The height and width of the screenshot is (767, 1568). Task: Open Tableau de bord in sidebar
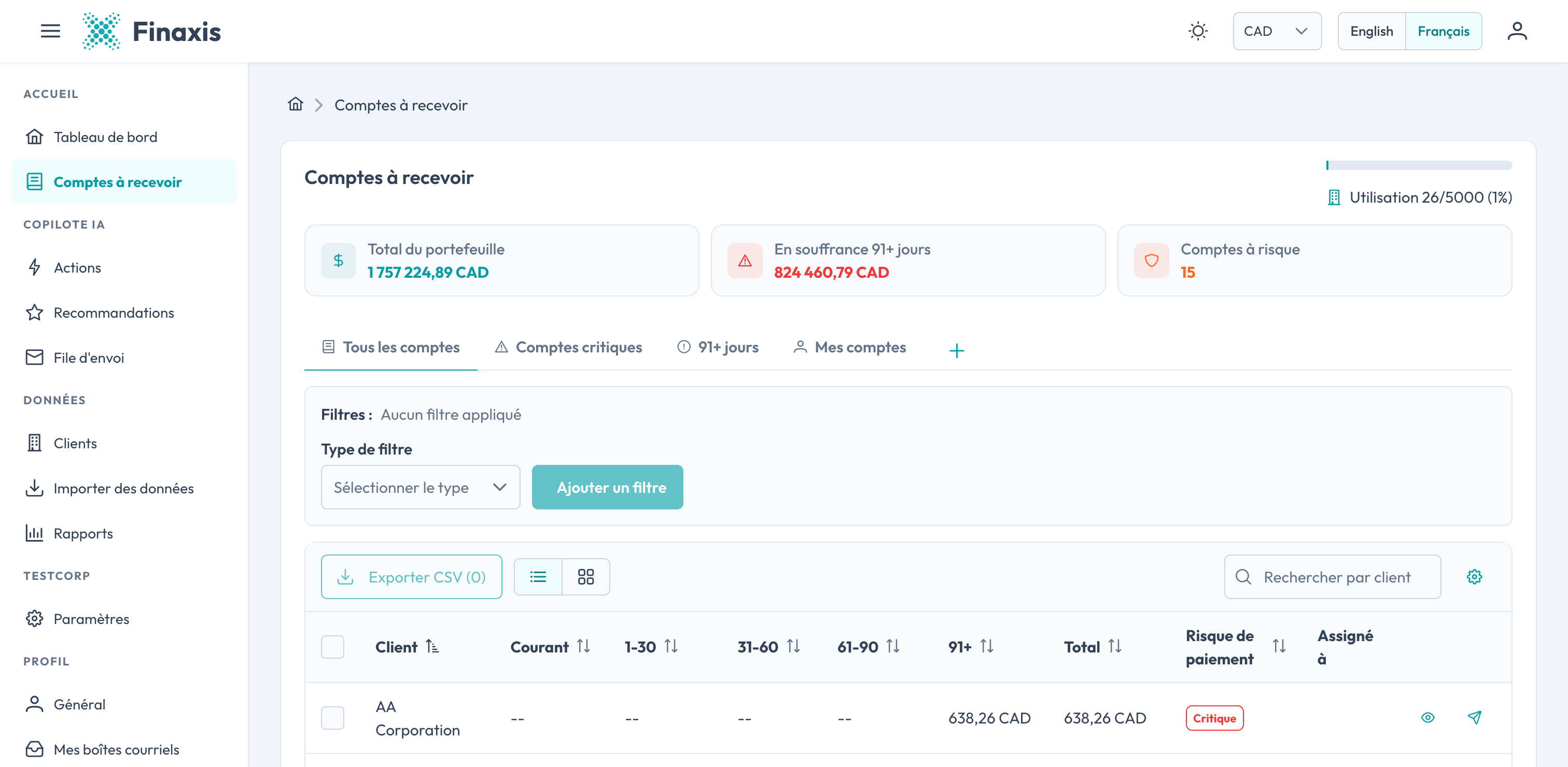coord(124,137)
